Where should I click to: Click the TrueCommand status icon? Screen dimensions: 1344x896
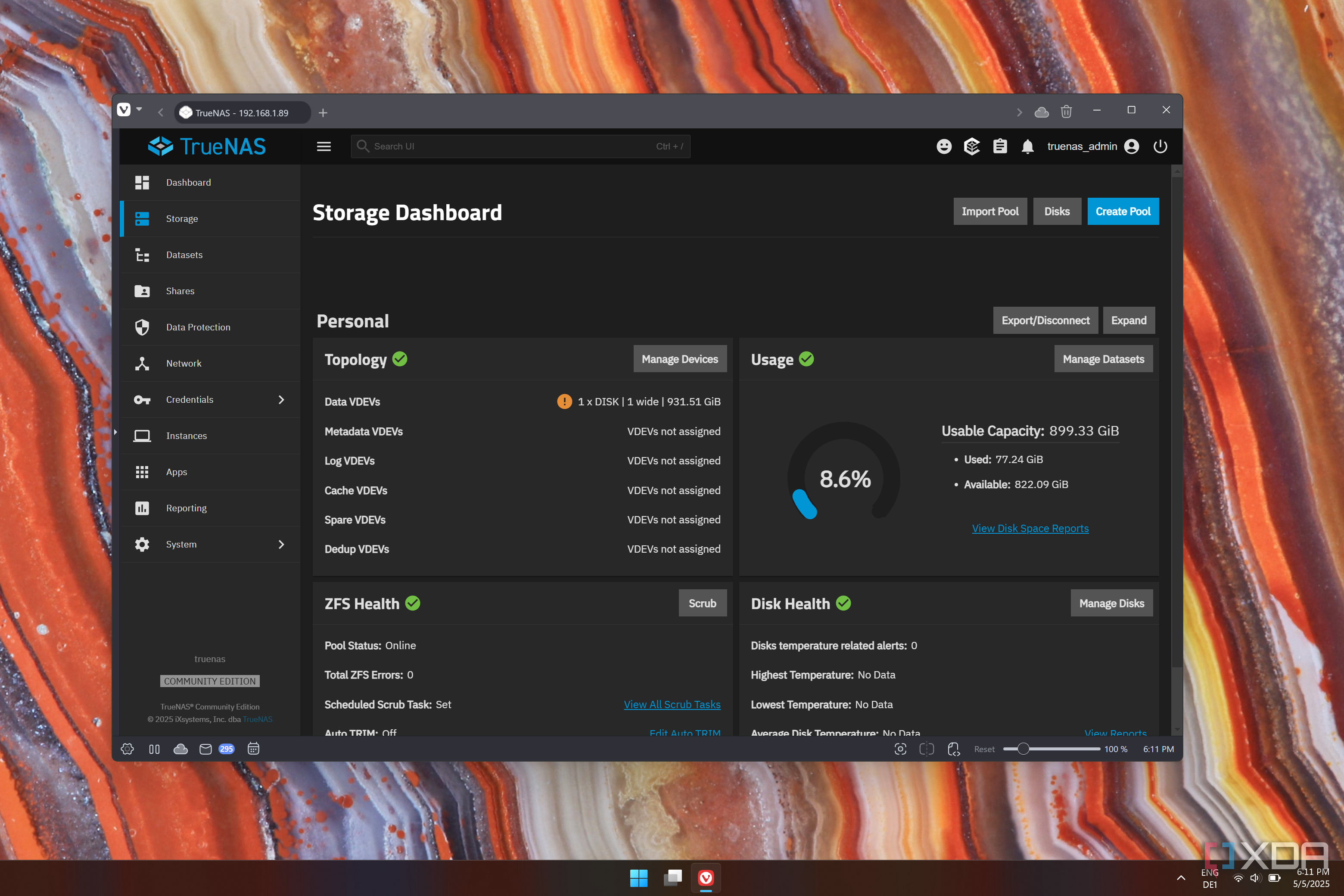(x=972, y=146)
